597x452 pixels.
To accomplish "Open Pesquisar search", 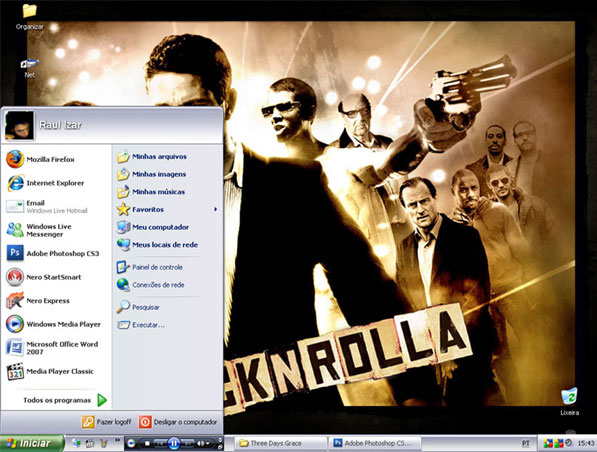I will coord(138,307).
